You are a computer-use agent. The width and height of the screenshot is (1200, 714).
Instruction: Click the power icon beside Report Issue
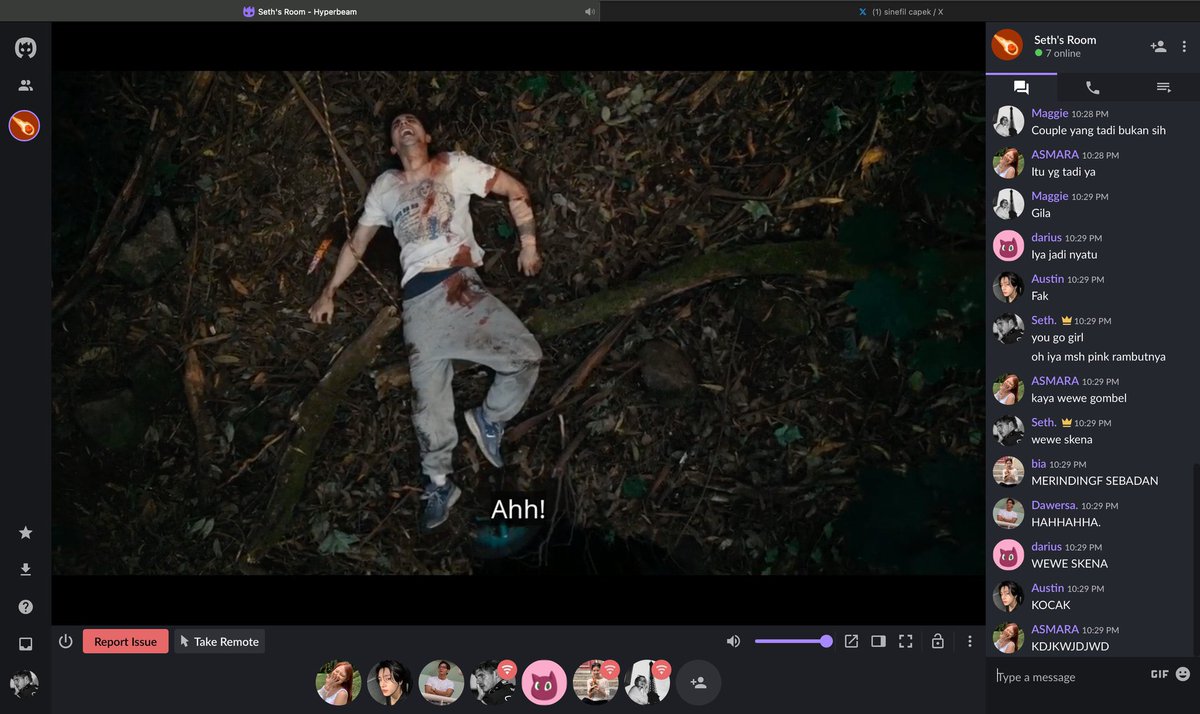pos(66,641)
